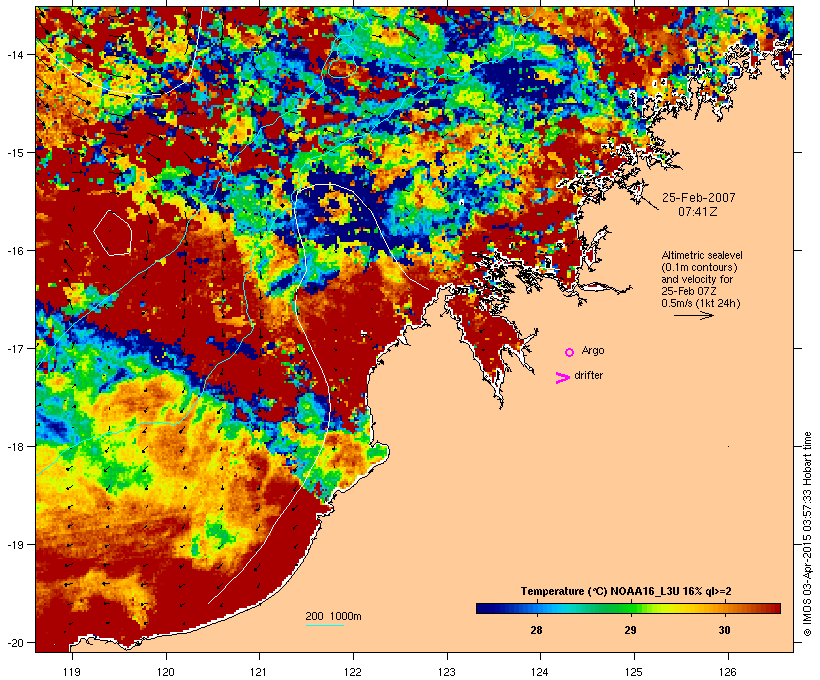Click the 'Argo' legend label
This screenshot has height=680, width=820.
pyautogui.click(x=593, y=350)
